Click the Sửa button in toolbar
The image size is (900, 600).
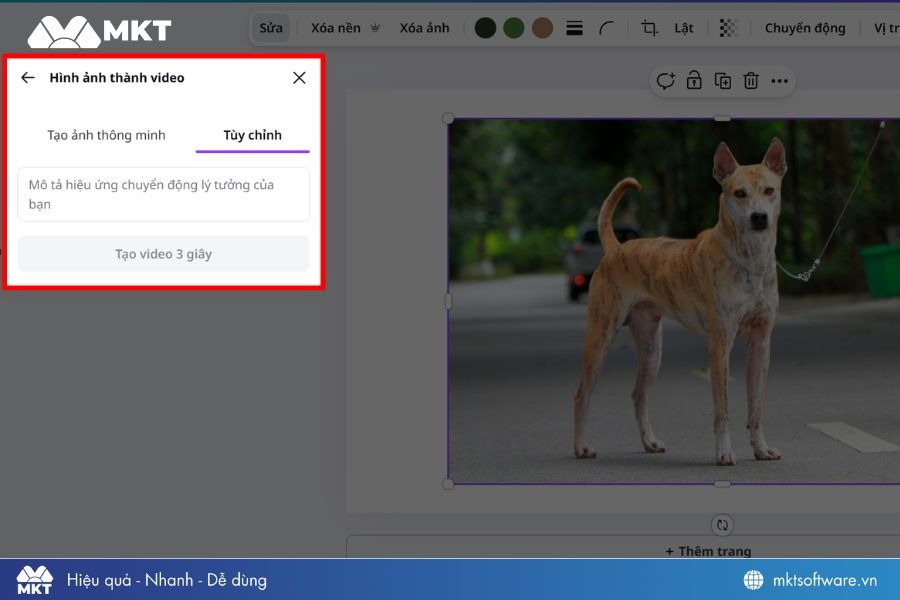[271, 28]
